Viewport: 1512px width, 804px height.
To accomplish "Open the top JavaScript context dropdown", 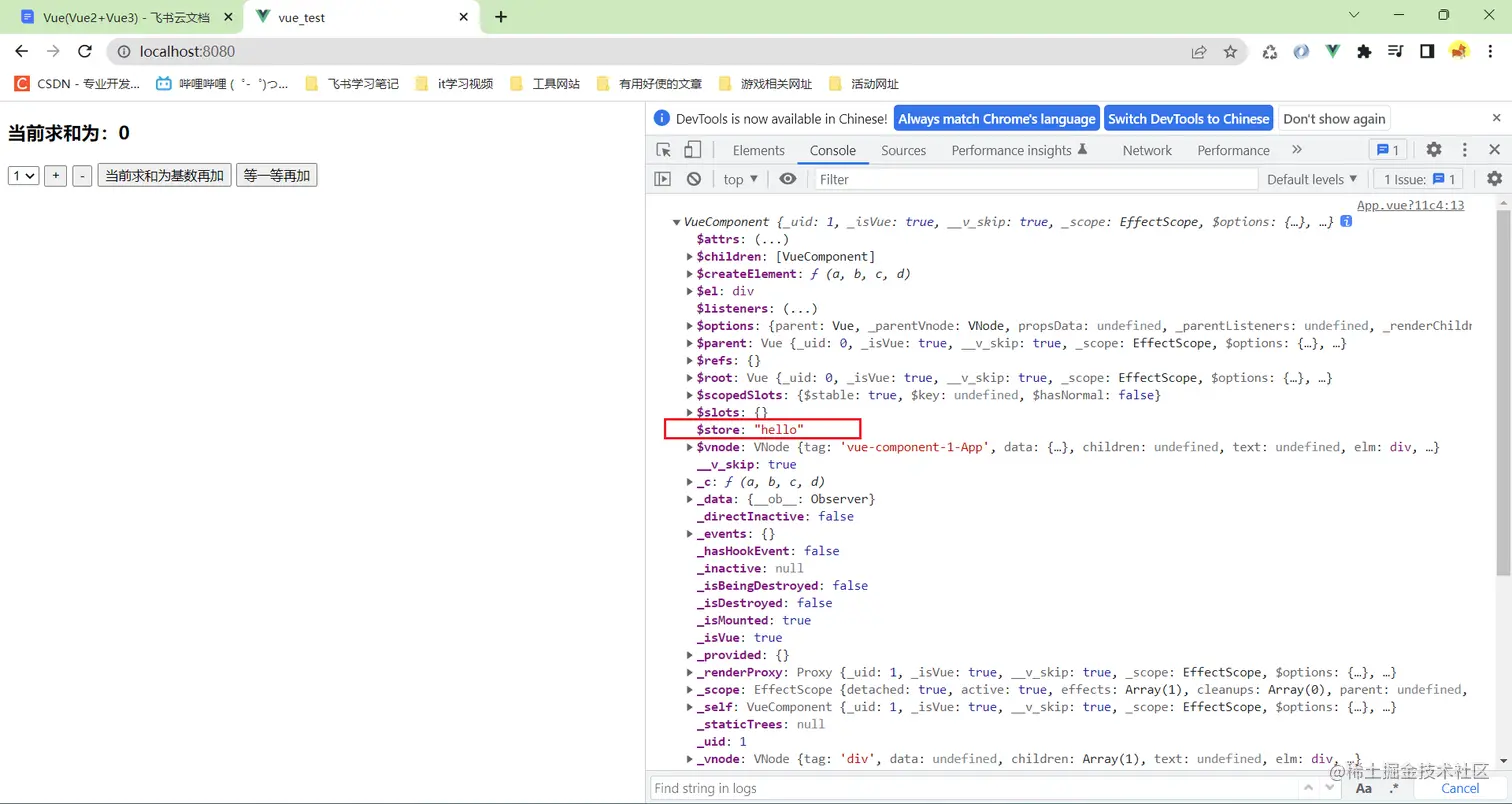I will [x=741, y=179].
